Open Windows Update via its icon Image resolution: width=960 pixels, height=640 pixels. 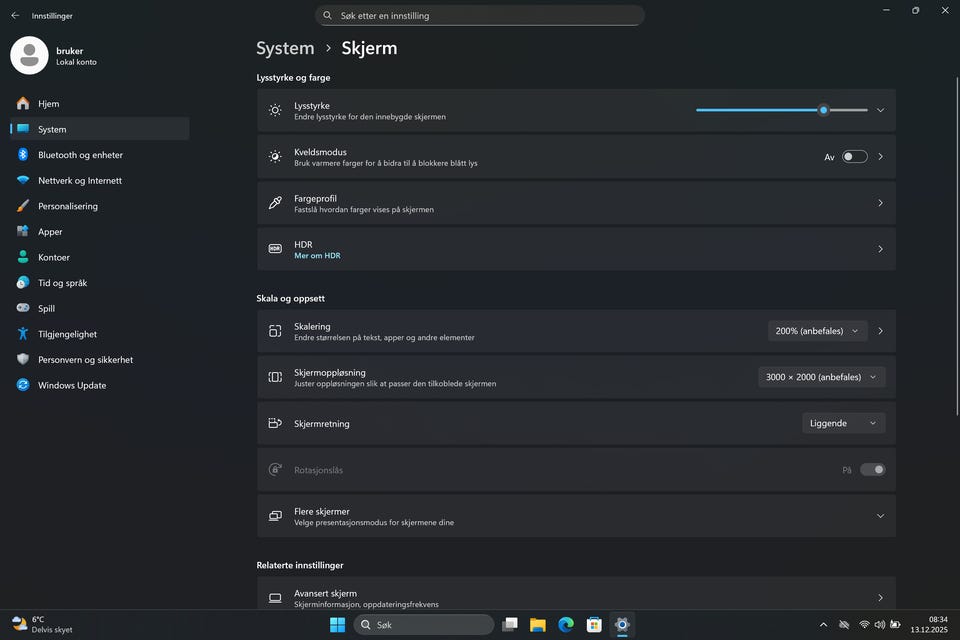(x=22, y=385)
